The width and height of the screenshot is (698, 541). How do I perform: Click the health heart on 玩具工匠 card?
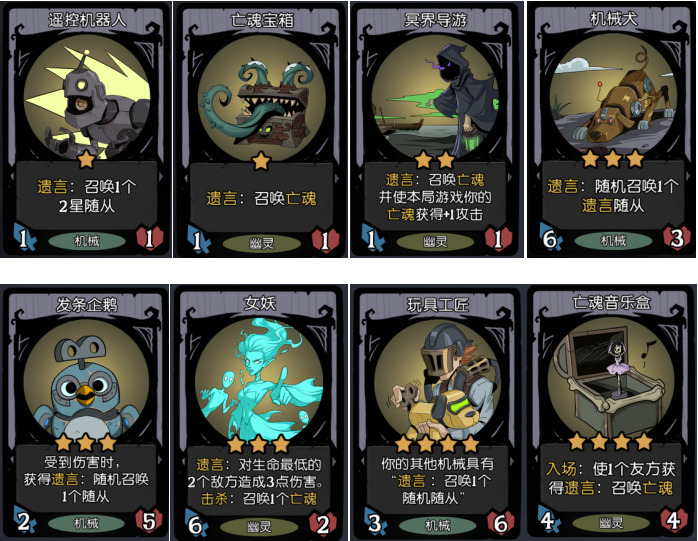tap(500, 523)
